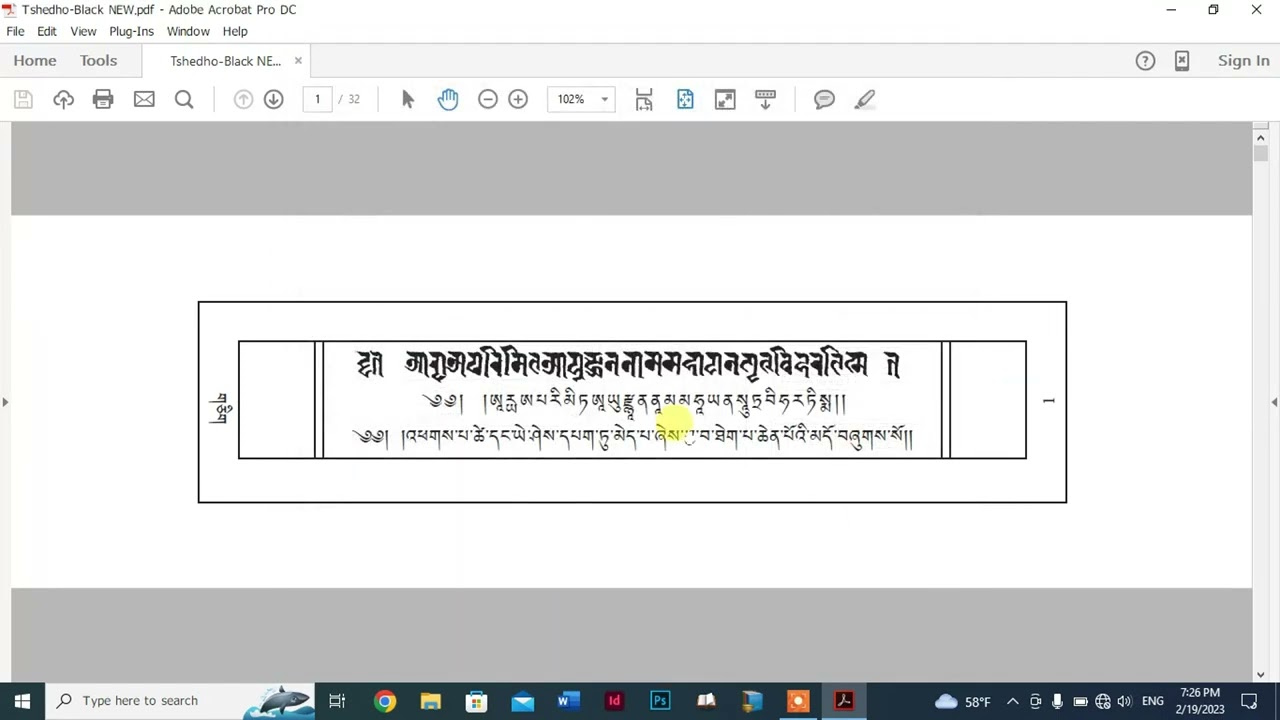Click scrollbar up arrow
Image resolution: width=1280 pixels, height=720 pixels.
[x=1260, y=137]
